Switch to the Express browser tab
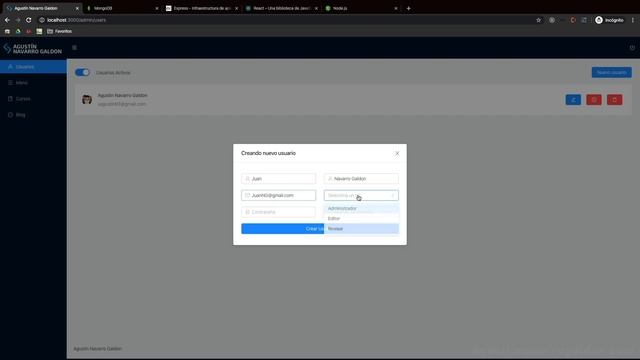Viewport: 640px width, 360px height. click(x=202, y=8)
